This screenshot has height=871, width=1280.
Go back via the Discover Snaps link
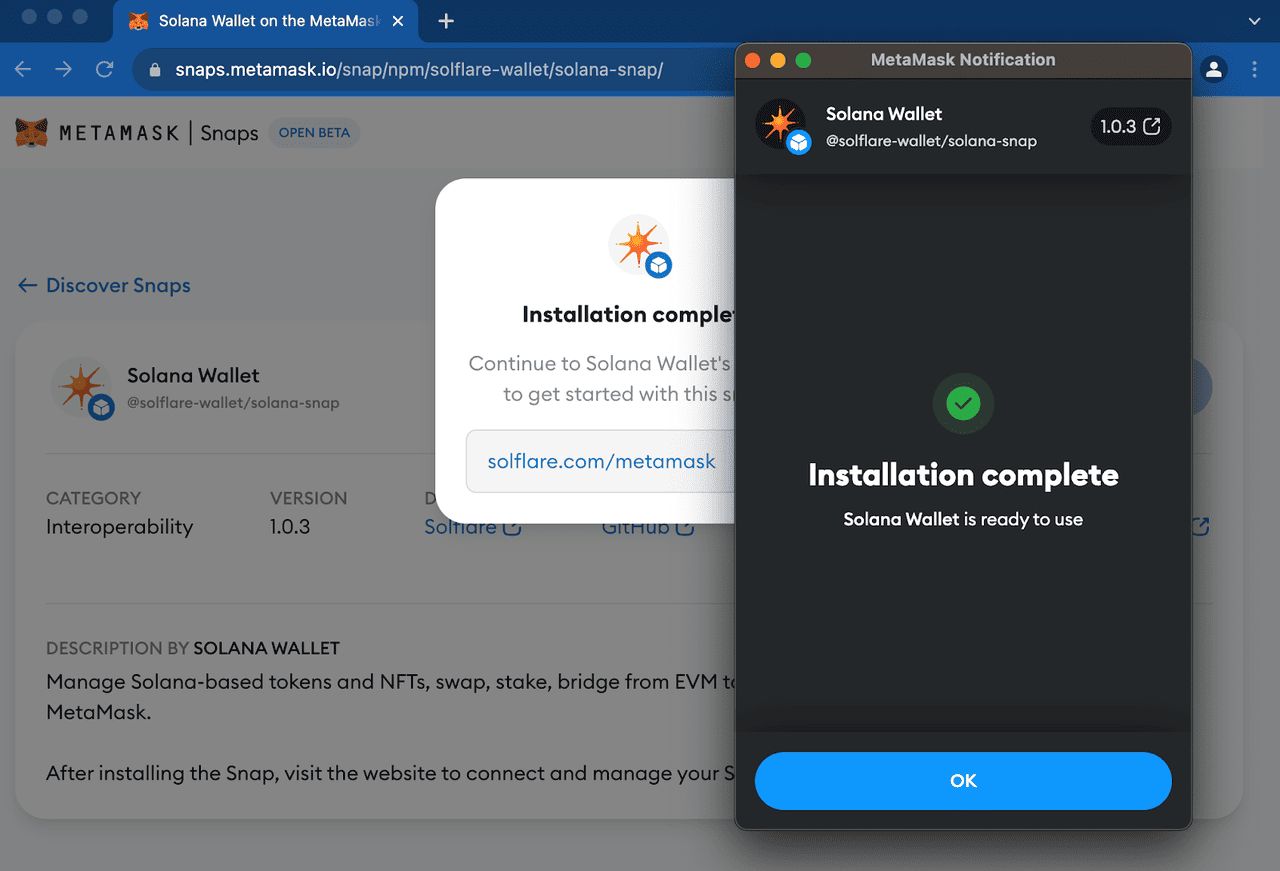click(x=103, y=285)
